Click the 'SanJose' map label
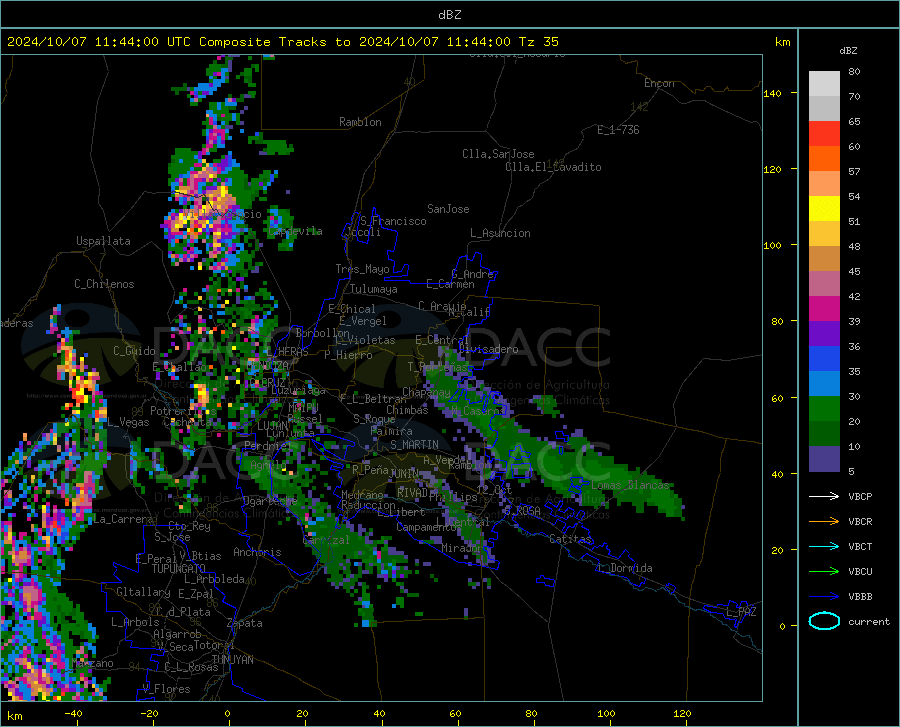 click(x=448, y=209)
